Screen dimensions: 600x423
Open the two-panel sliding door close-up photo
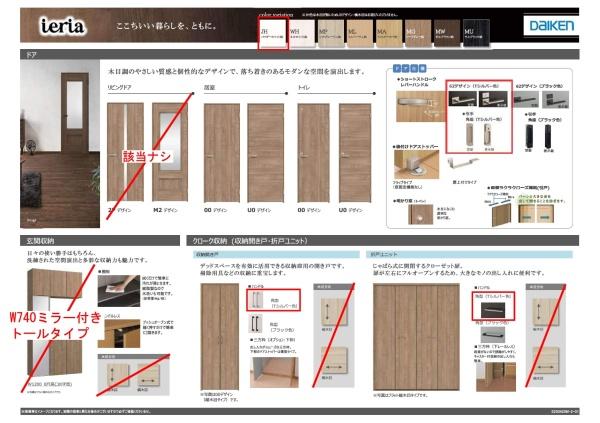pos(536,213)
